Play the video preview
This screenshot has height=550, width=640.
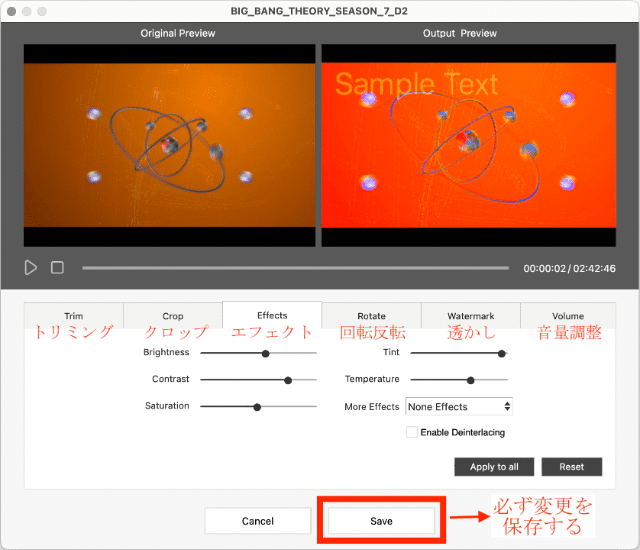(31, 268)
